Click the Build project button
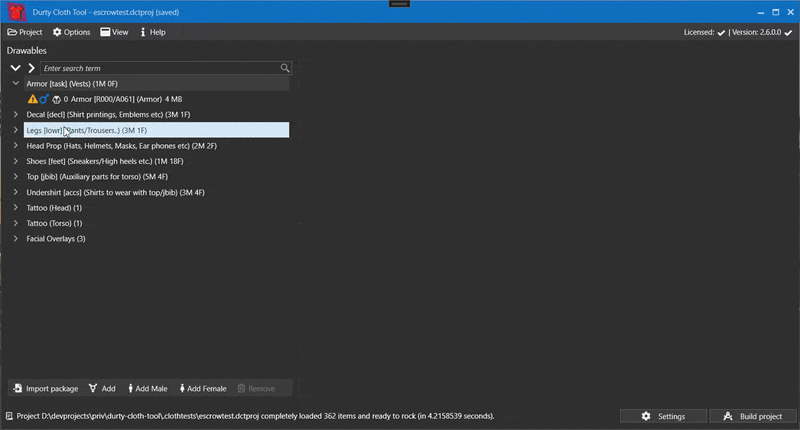Image resolution: width=800 pixels, height=430 pixels. point(753,416)
